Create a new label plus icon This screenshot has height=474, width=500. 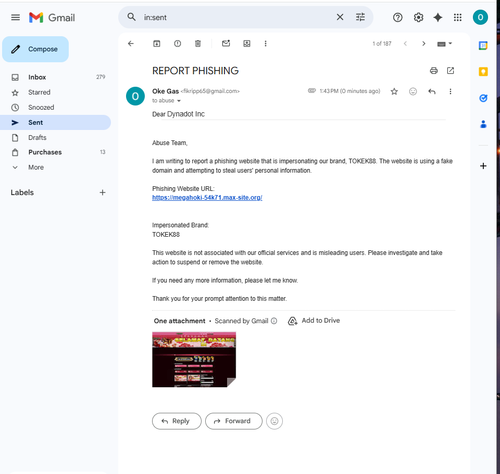pyautogui.click(x=102, y=192)
